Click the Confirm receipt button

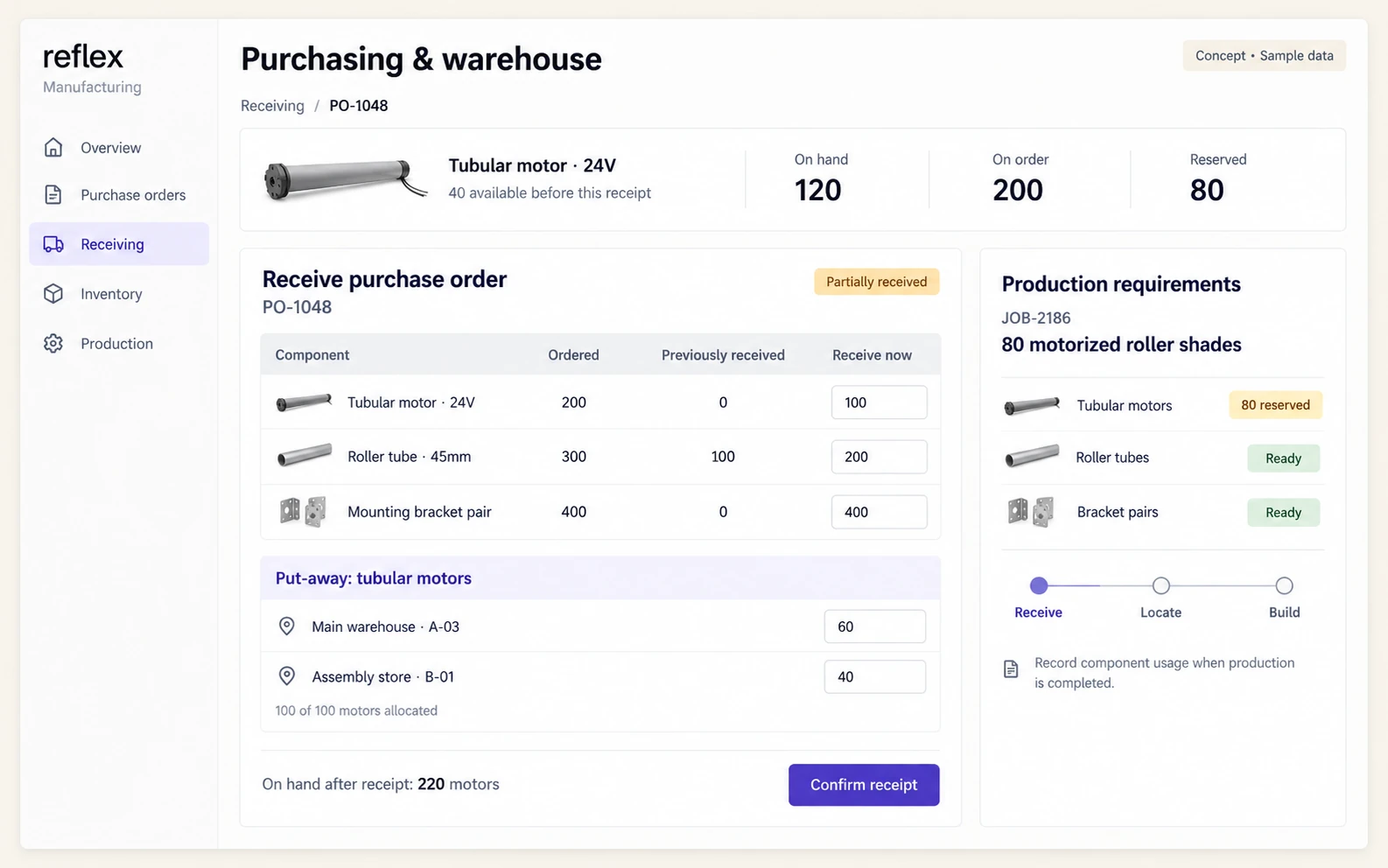click(x=864, y=785)
